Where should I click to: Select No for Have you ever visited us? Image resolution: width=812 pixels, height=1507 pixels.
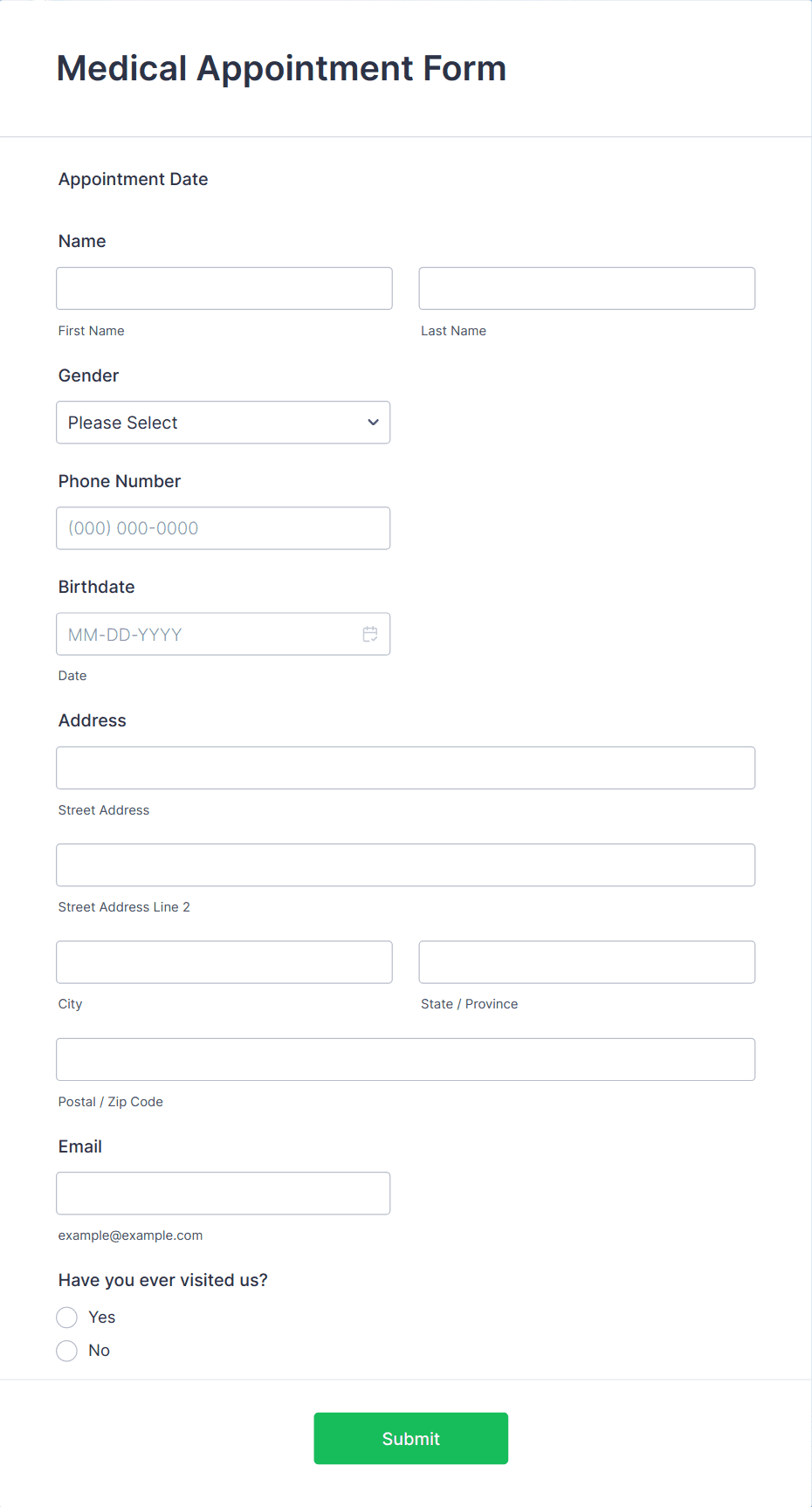[x=66, y=1350]
